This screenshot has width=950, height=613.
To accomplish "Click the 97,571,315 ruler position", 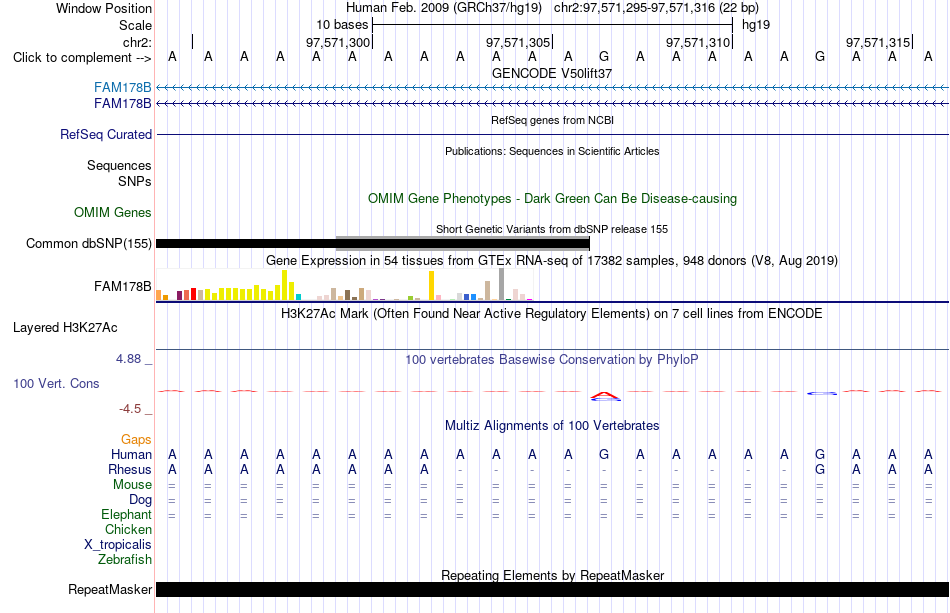I will pyautogui.click(x=878, y=42).
